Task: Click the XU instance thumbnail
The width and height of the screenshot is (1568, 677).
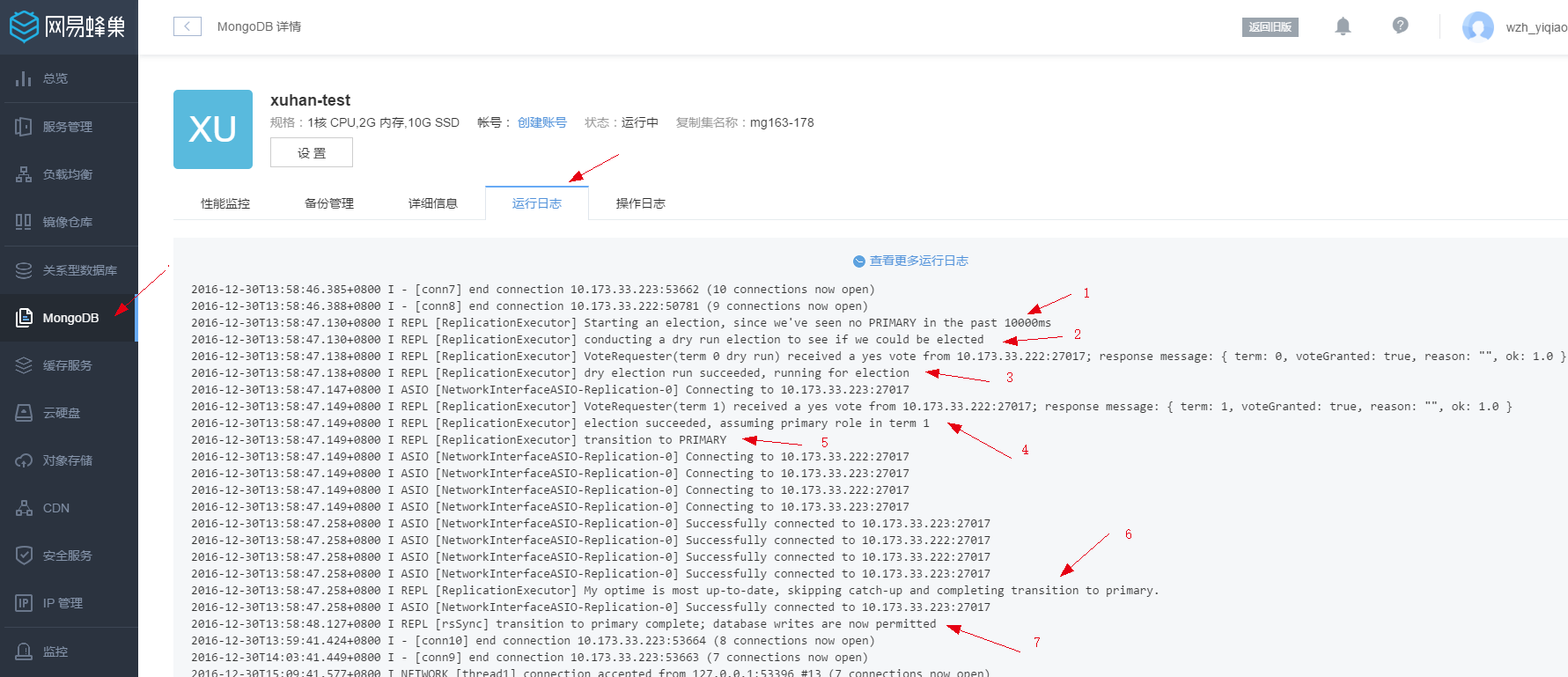Action: pos(213,129)
